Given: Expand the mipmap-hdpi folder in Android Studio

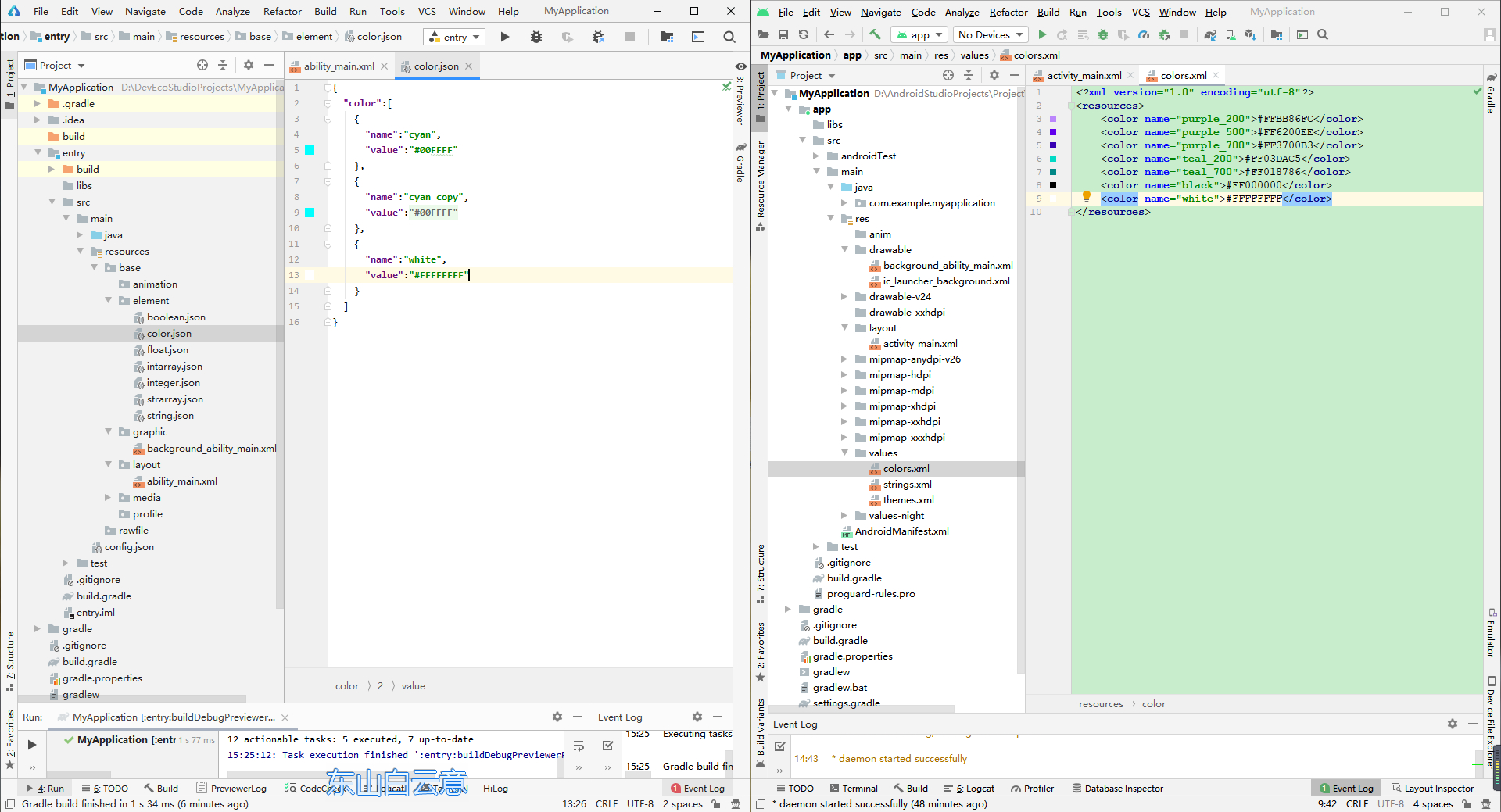Looking at the screenshot, I should pyautogui.click(x=844, y=374).
